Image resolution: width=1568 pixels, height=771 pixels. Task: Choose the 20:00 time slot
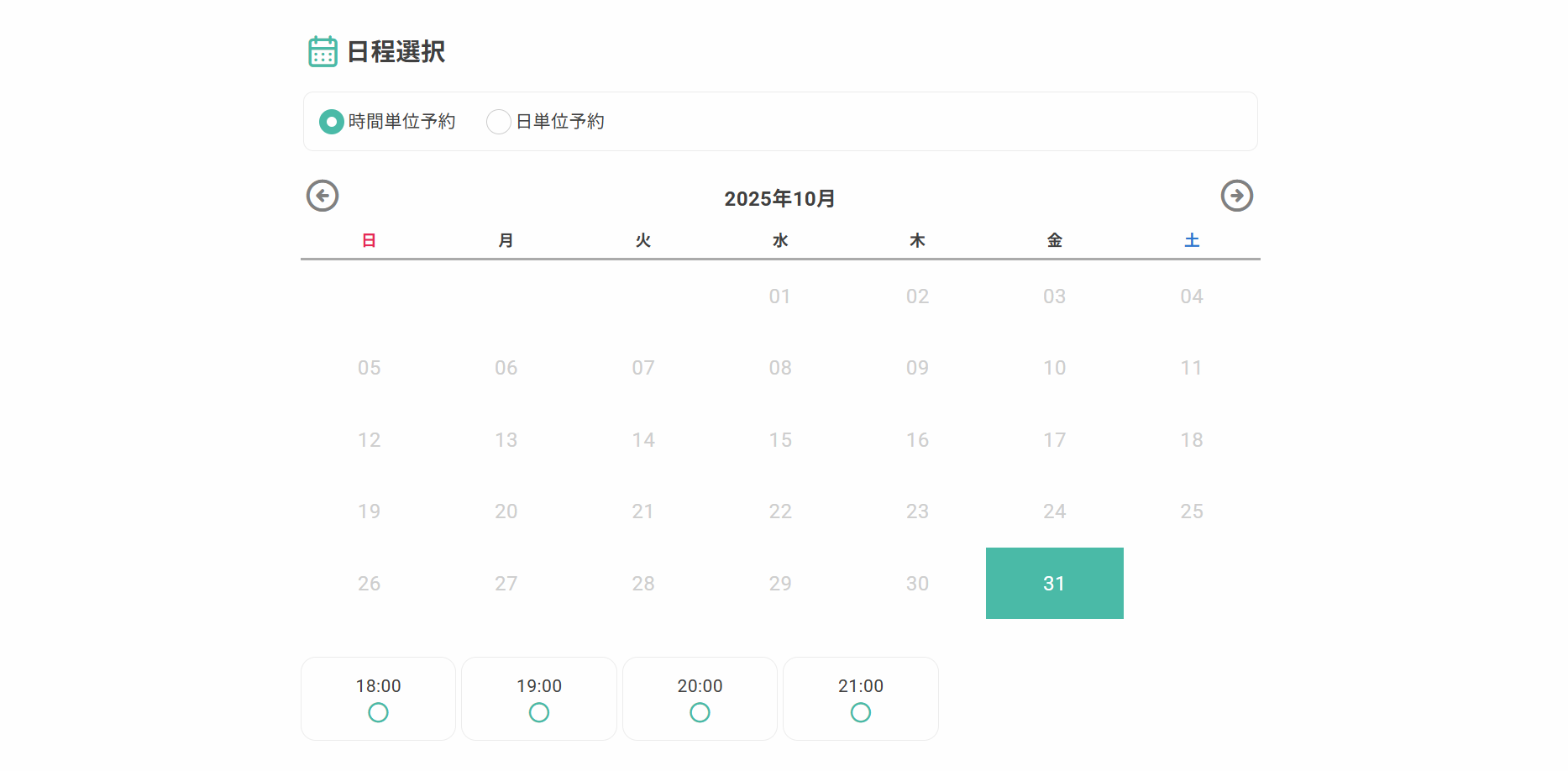[700, 699]
